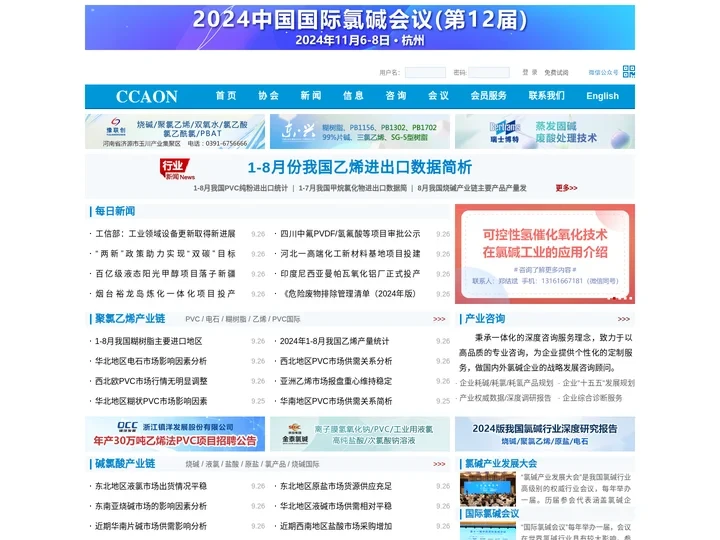Viewport: 720px width, 540px height.
Task: Click the 免费试用 link
Action: pyautogui.click(x=556, y=73)
